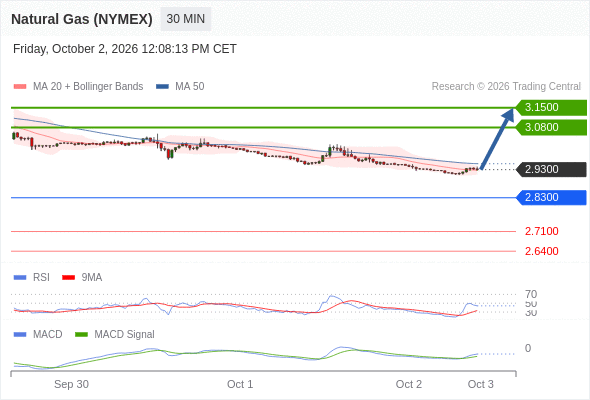Click the MA 20 + Bollinger Bands legend swatch
Image resolution: width=590 pixels, height=400 pixels.
pos(20,87)
